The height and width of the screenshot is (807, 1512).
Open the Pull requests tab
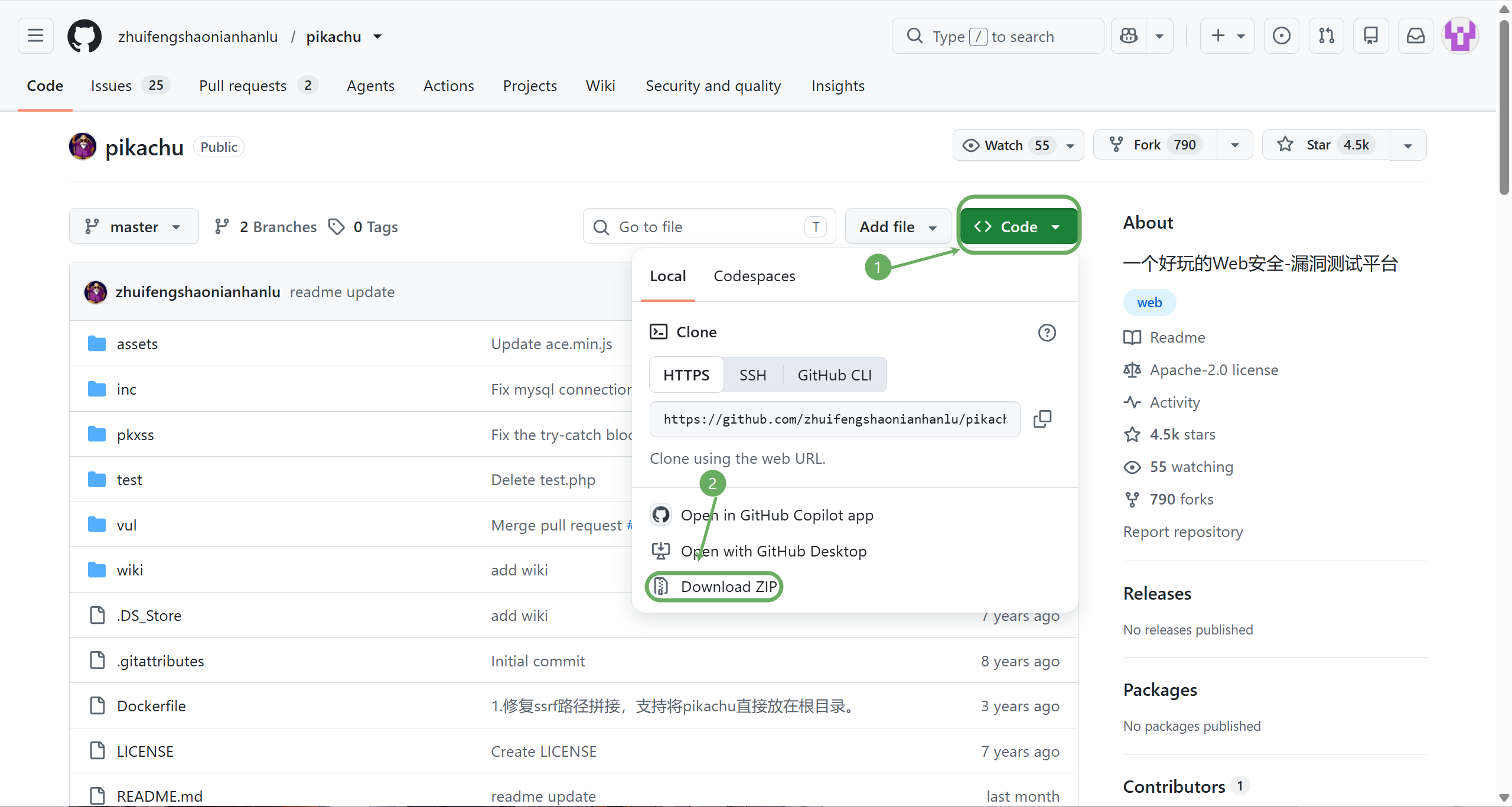coord(258,86)
